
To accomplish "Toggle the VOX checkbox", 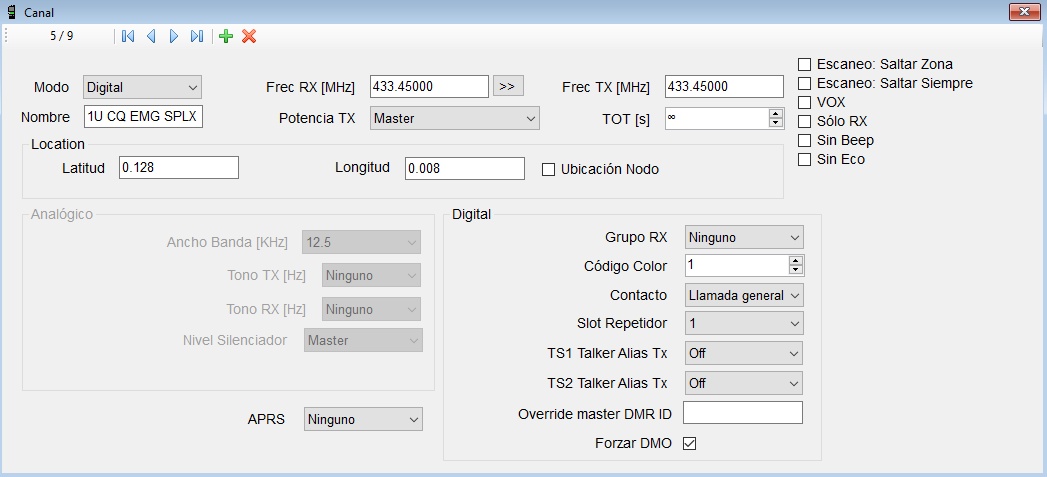I will coord(804,102).
